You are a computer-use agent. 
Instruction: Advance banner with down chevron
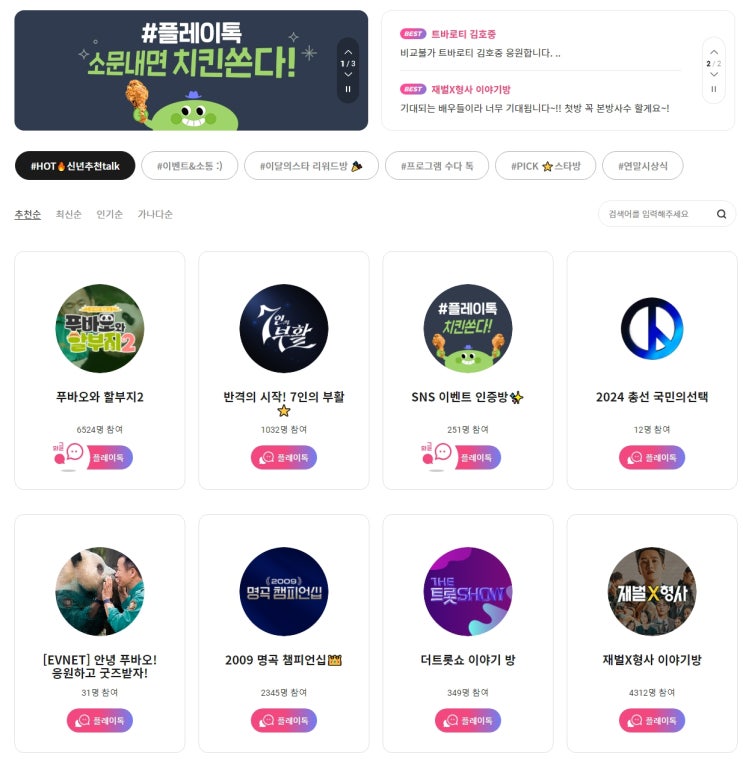coord(348,74)
